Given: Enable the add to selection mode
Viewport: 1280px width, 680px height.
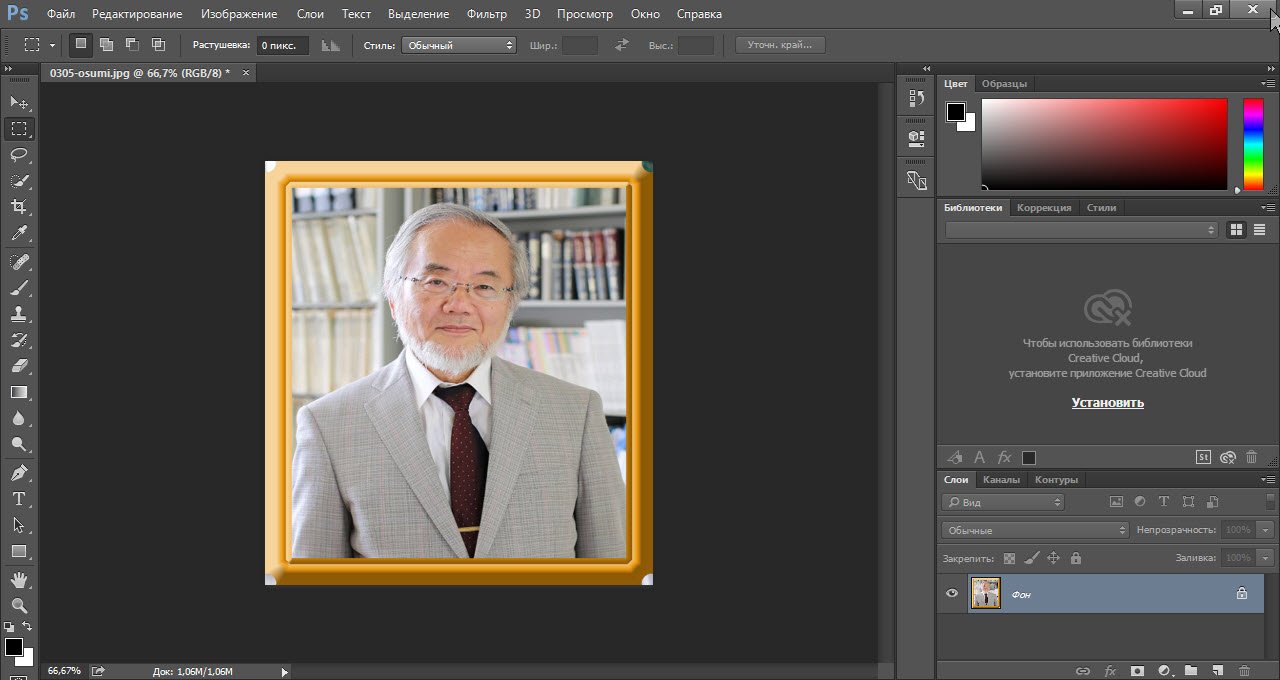Looking at the screenshot, I should 106,45.
